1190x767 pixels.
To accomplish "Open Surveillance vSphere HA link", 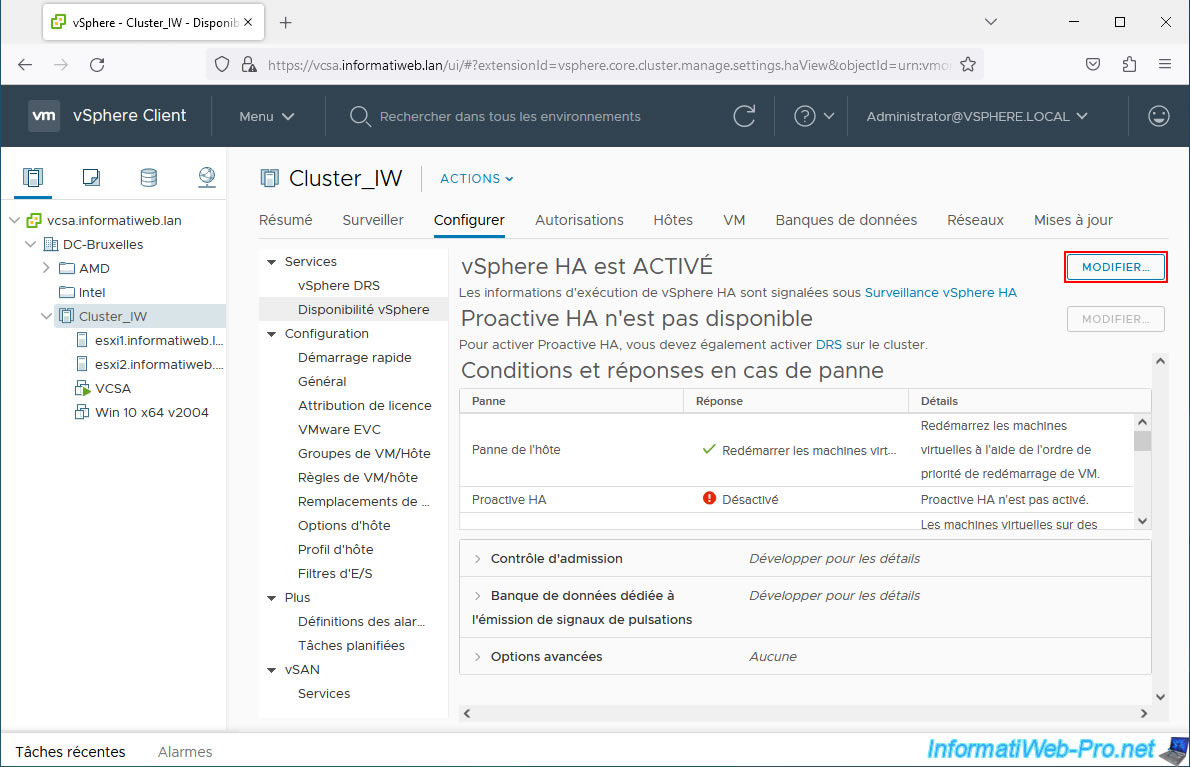I will (940, 293).
